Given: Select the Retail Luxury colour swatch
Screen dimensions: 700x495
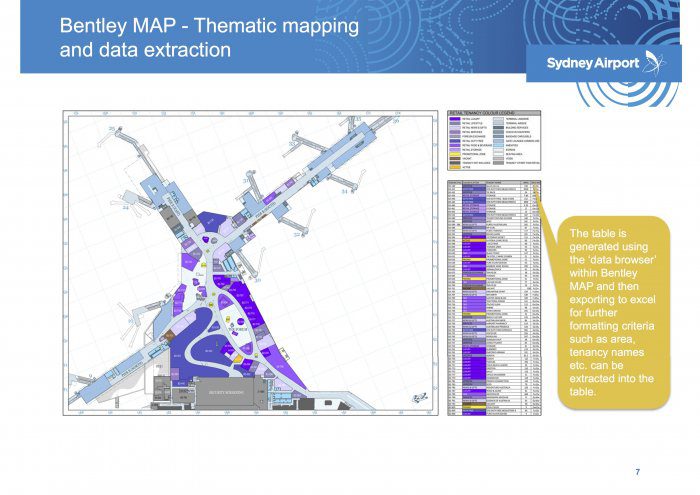Looking at the screenshot, I should [455, 118].
